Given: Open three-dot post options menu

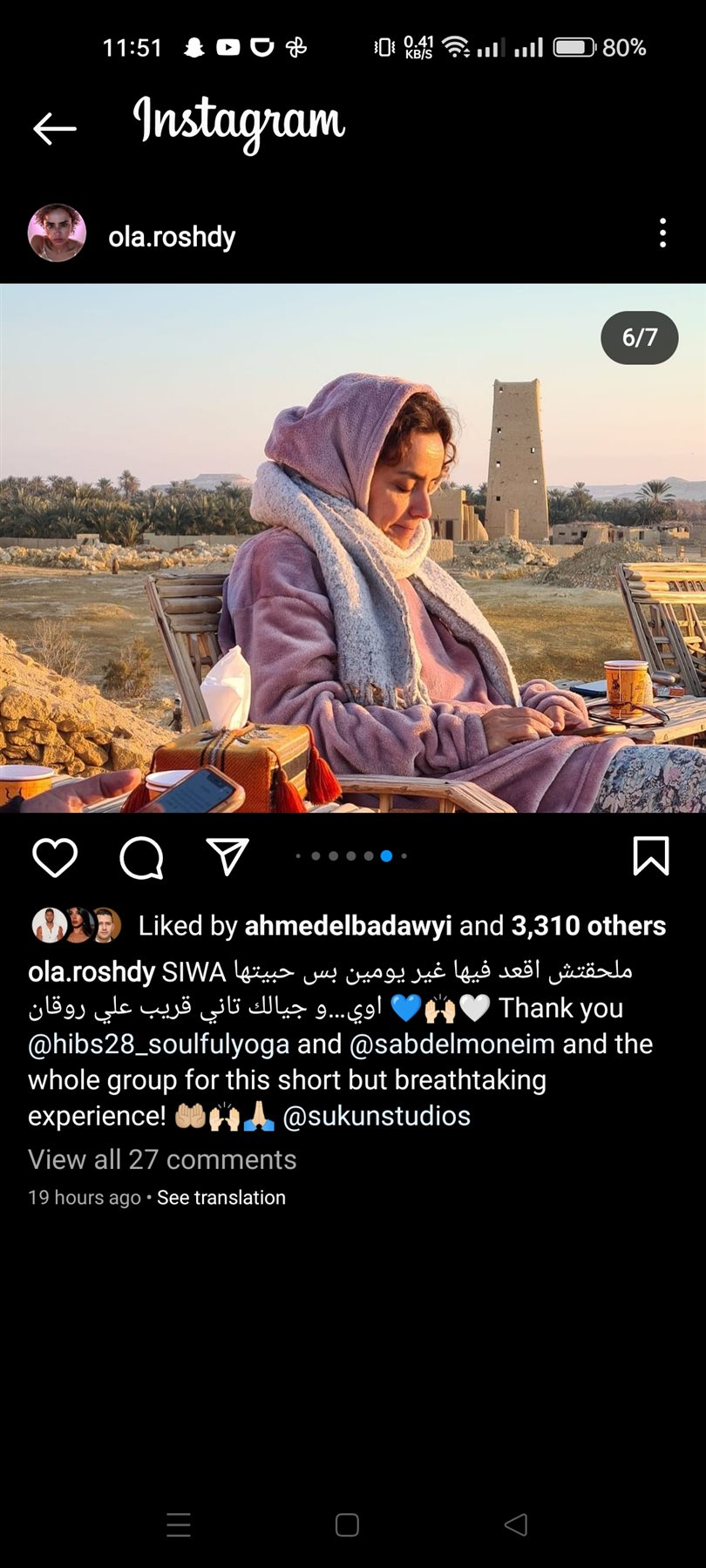Looking at the screenshot, I should [x=663, y=233].
